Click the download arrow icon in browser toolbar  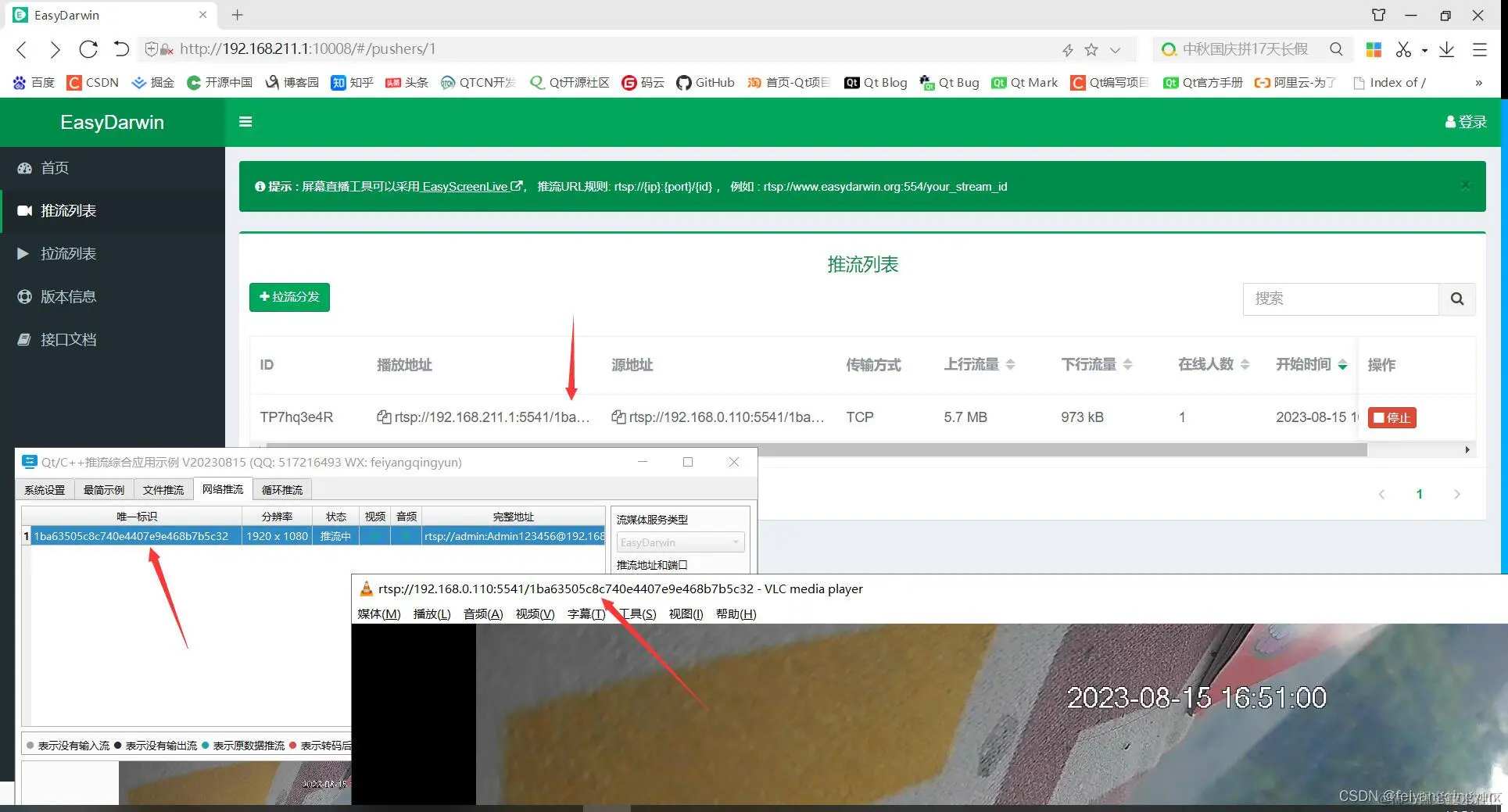(x=1447, y=49)
